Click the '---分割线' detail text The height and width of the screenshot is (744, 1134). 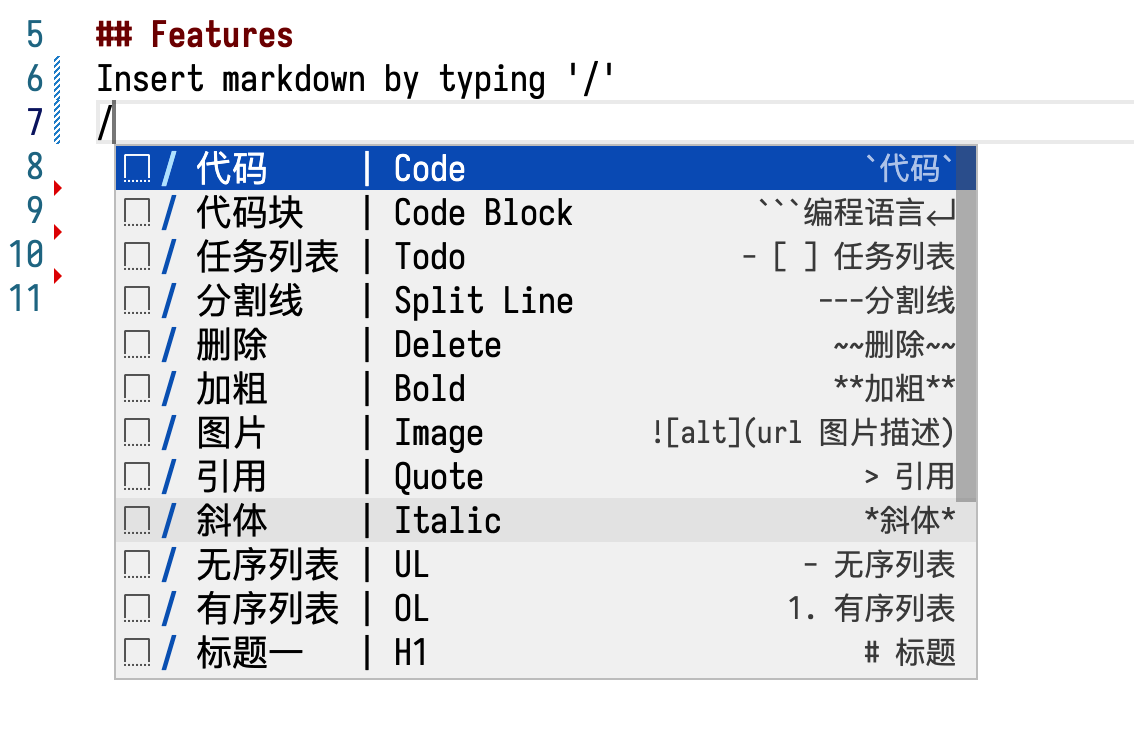coord(887,301)
